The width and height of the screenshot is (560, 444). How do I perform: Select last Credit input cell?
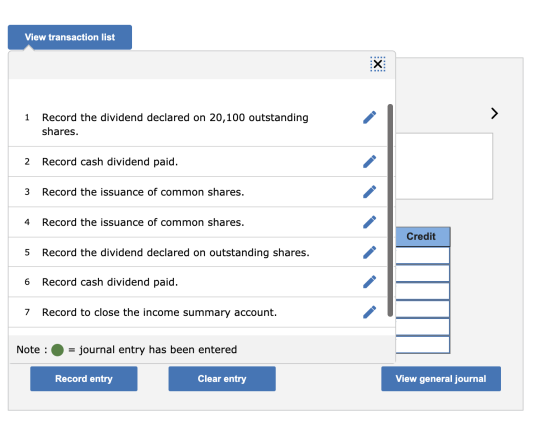422,345
